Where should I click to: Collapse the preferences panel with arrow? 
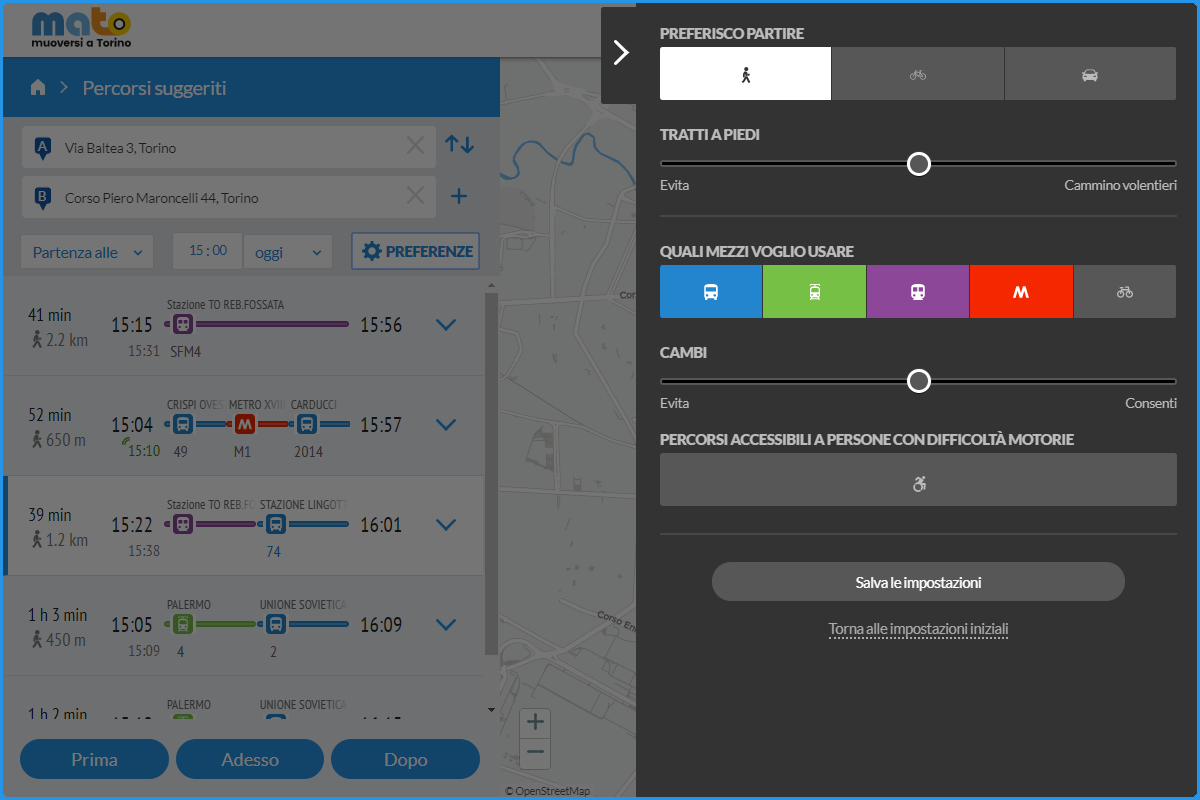tap(620, 53)
